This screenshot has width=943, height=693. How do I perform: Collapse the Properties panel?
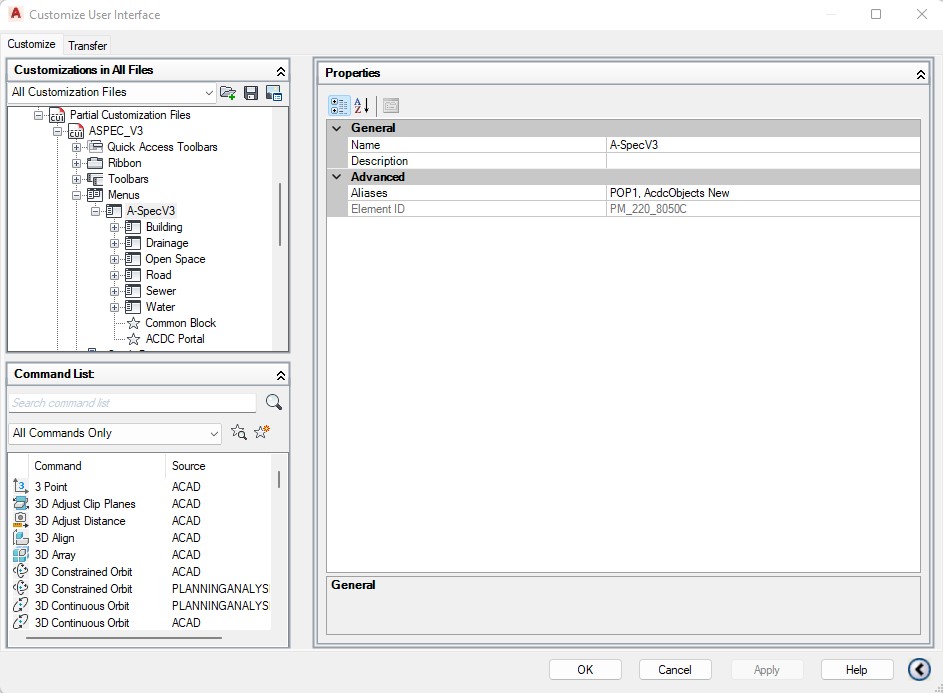point(920,75)
